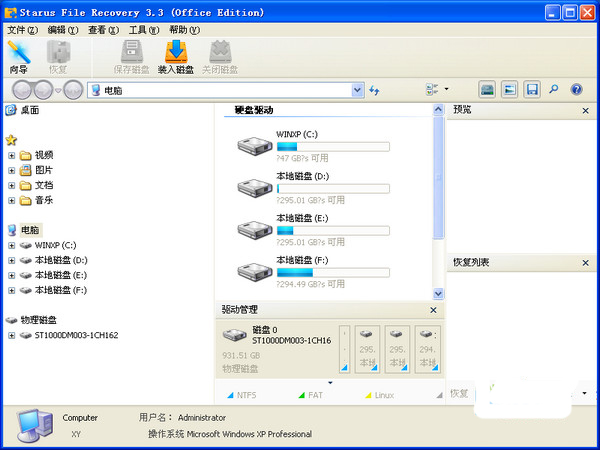Image resolution: width=600 pixels, height=450 pixels.
Task: Select the 294 GB partition block
Action: point(427,349)
